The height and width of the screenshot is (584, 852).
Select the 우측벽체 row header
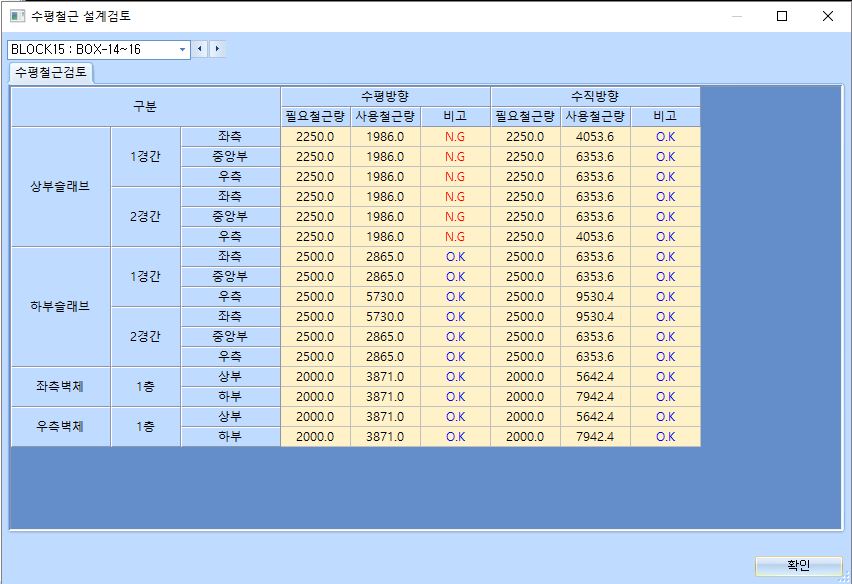tap(60, 427)
